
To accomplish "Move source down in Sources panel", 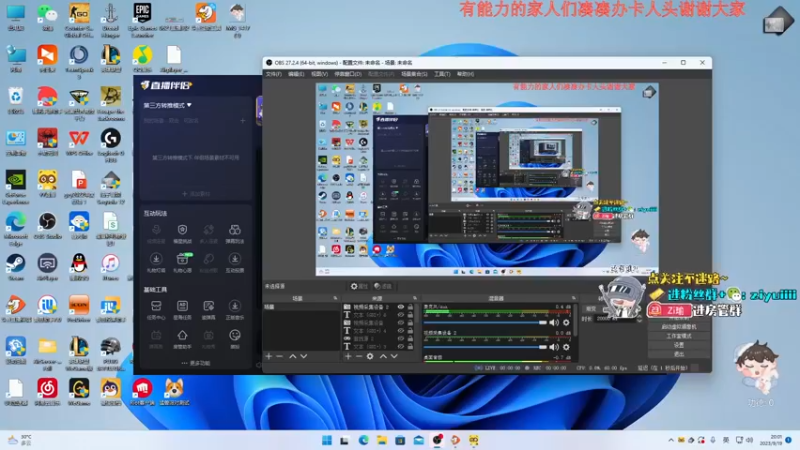I will tap(394, 356).
